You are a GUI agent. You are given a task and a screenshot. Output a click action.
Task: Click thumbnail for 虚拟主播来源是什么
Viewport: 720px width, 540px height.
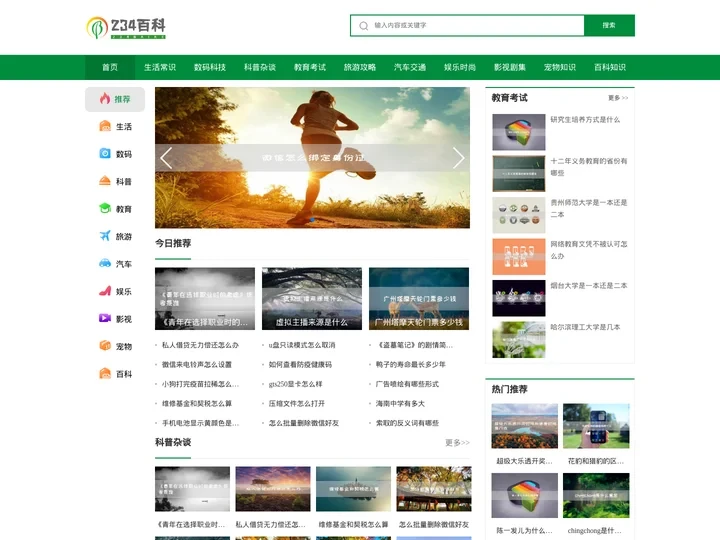[x=312, y=298]
